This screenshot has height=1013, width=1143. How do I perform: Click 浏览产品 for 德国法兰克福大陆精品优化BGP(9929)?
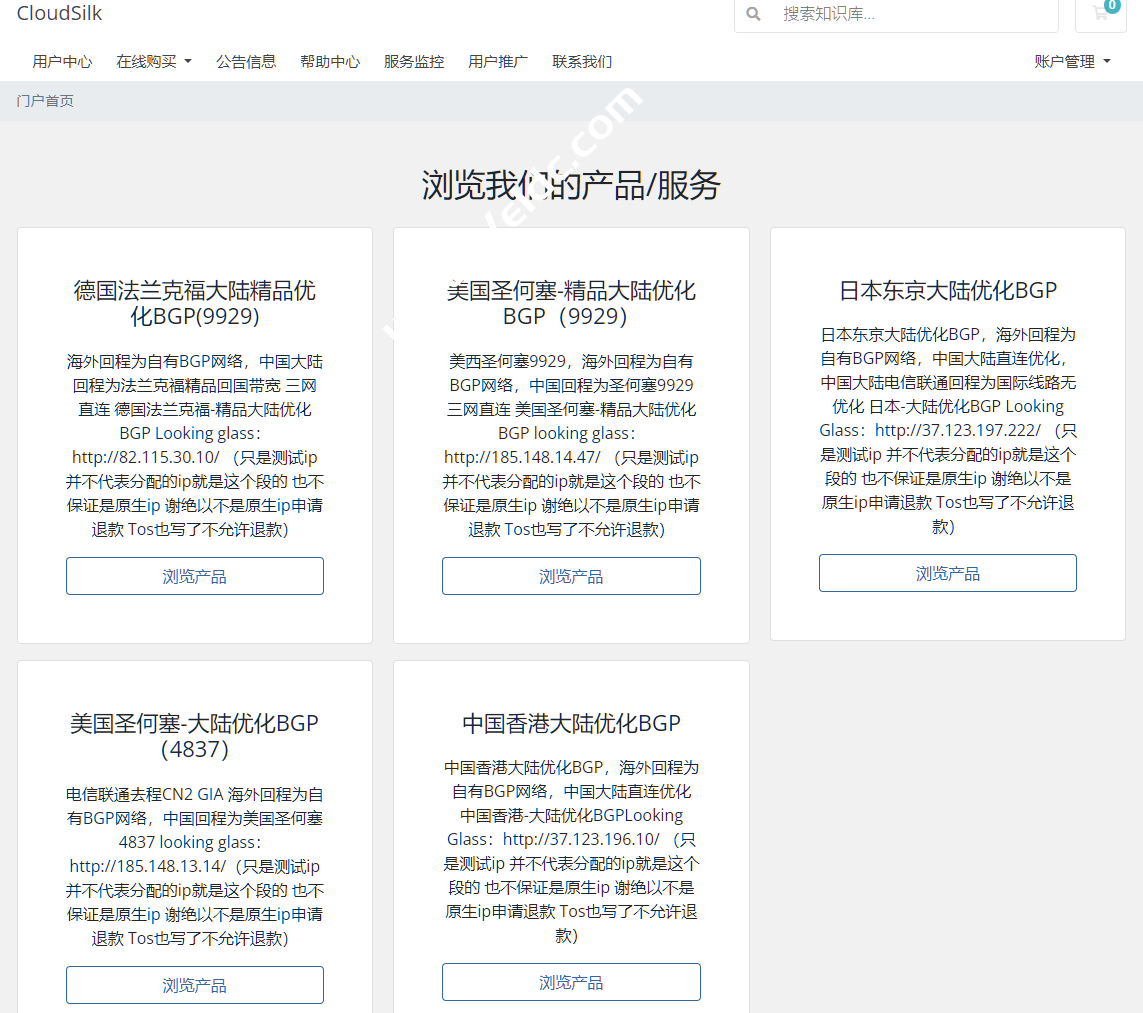coord(194,576)
